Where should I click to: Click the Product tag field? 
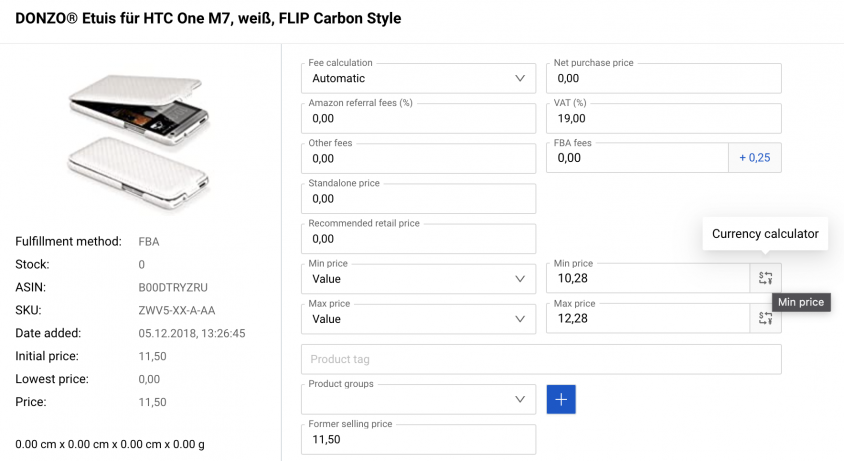pyautogui.click(x=540, y=359)
